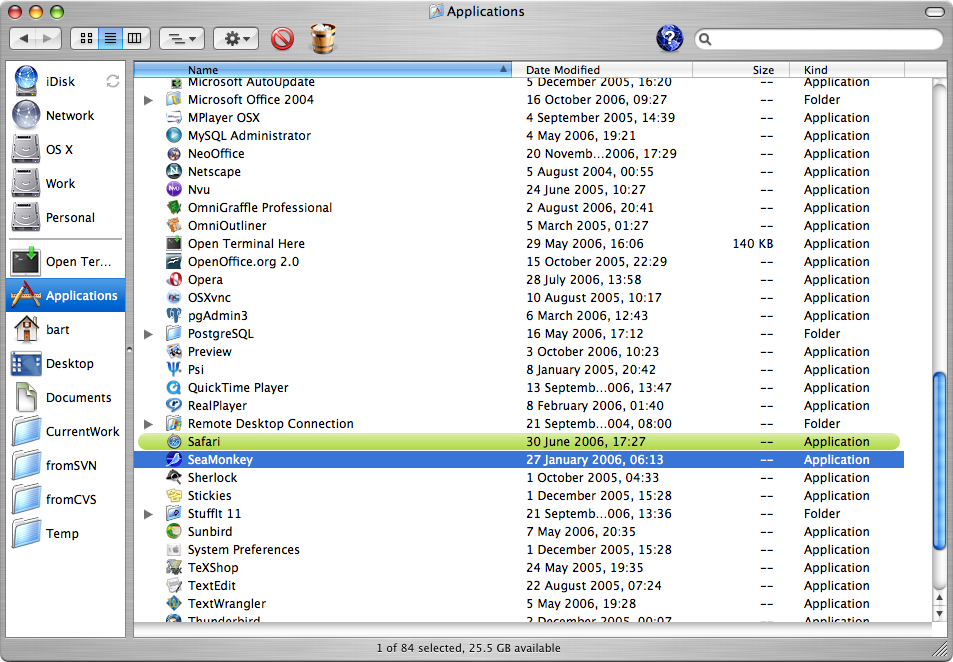Viewport: 953px width, 662px height.
Task: Select OSXvnc row
Action: [x=519, y=297]
